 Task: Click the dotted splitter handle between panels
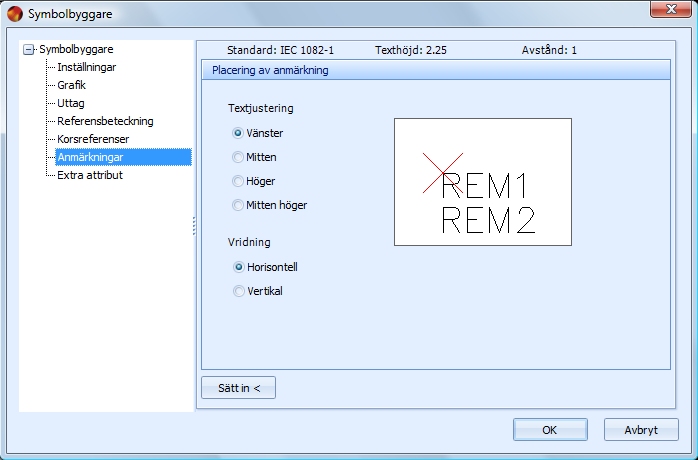194,226
